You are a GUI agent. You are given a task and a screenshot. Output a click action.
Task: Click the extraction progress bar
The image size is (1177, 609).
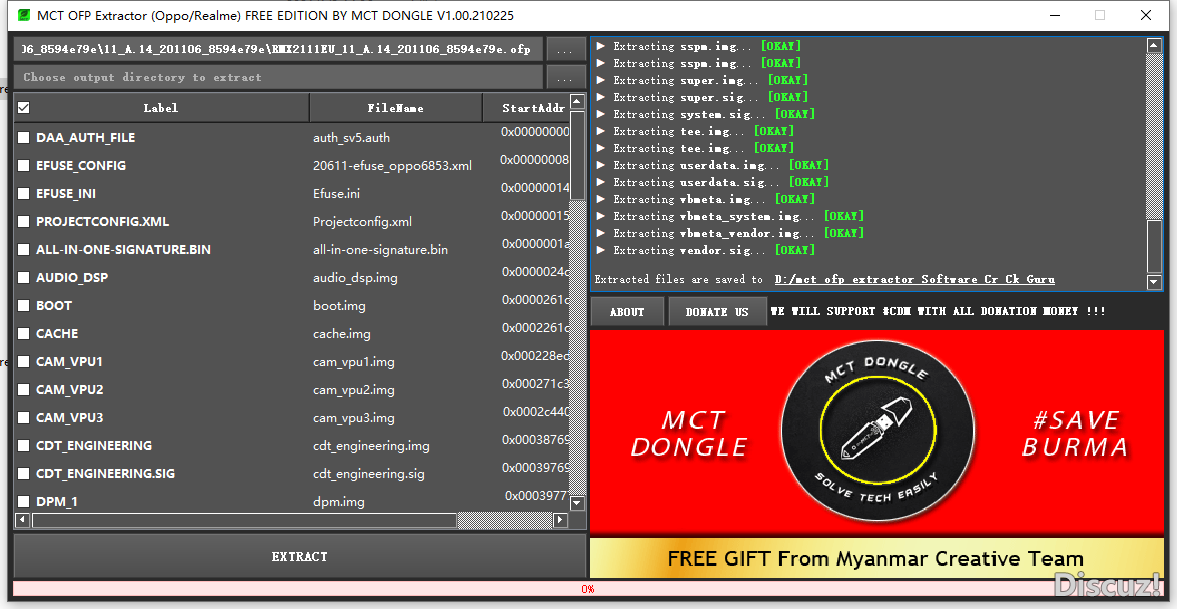(x=588, y=589)
